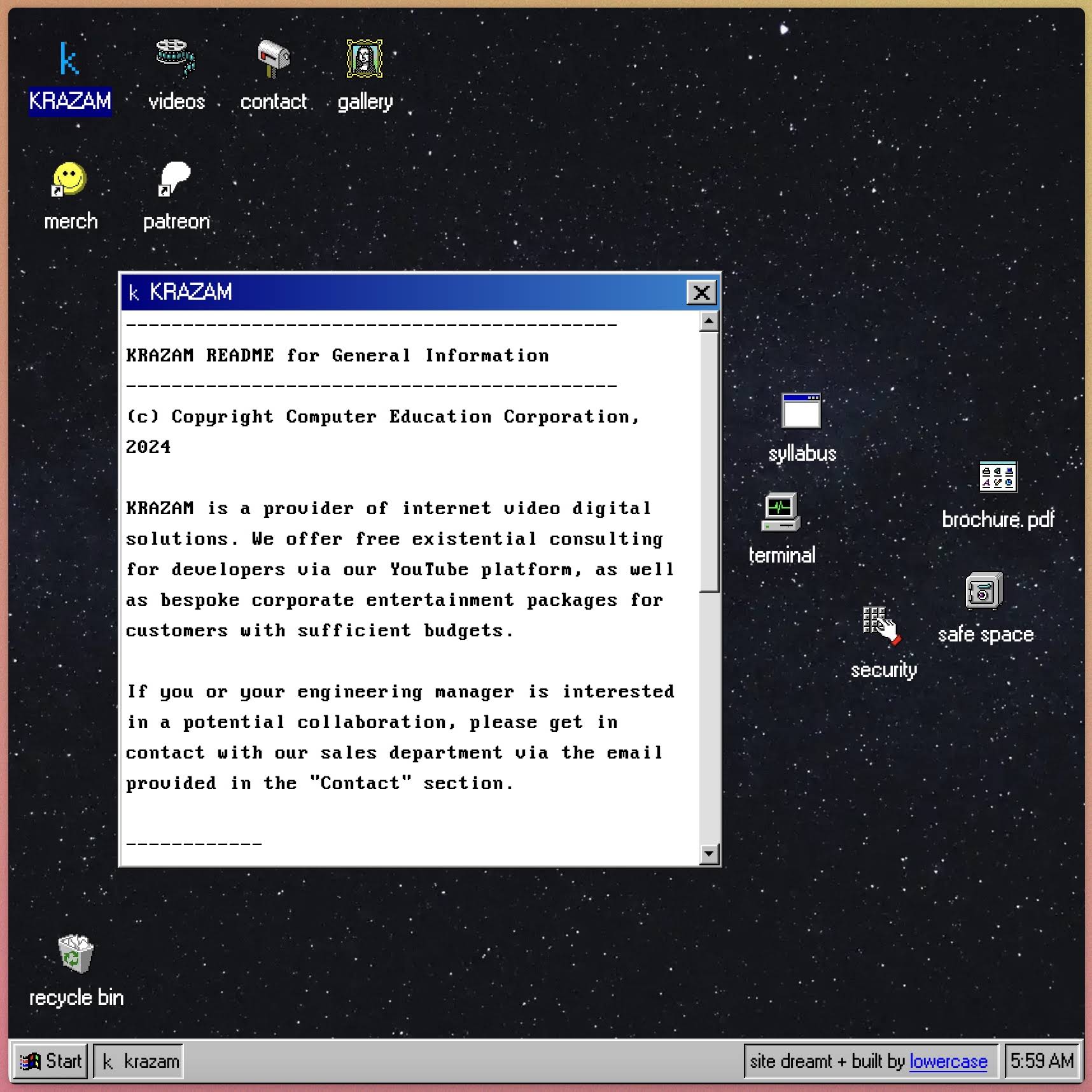Open the syllabus window icon
This screenshot has width=1092, height=1092.
coord(801,412)
